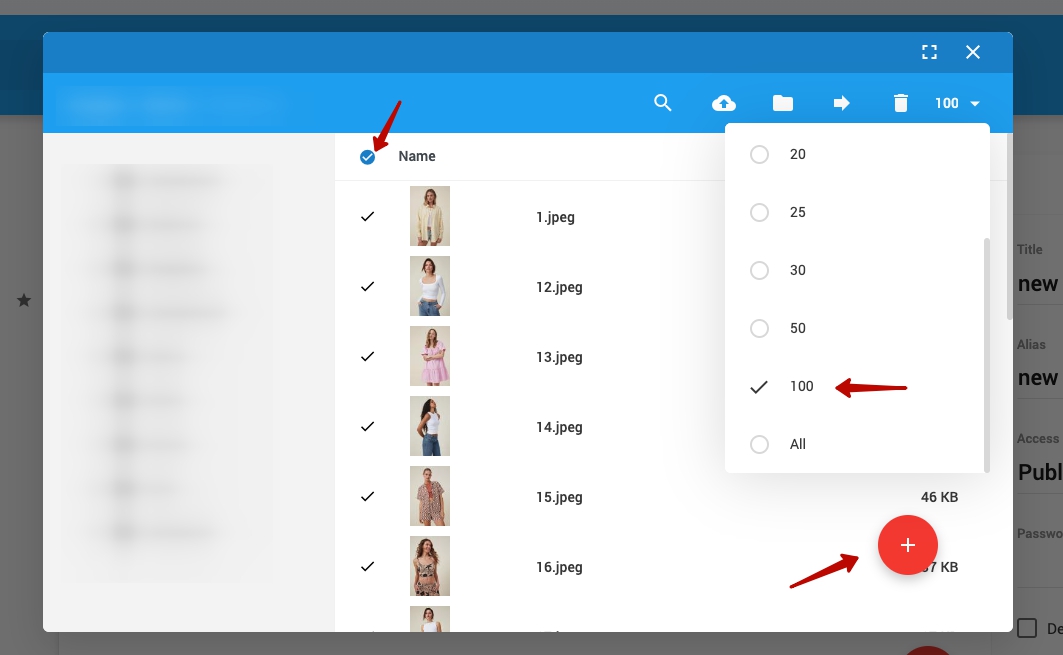Toggle fullscreen for the file dialog

929,52
